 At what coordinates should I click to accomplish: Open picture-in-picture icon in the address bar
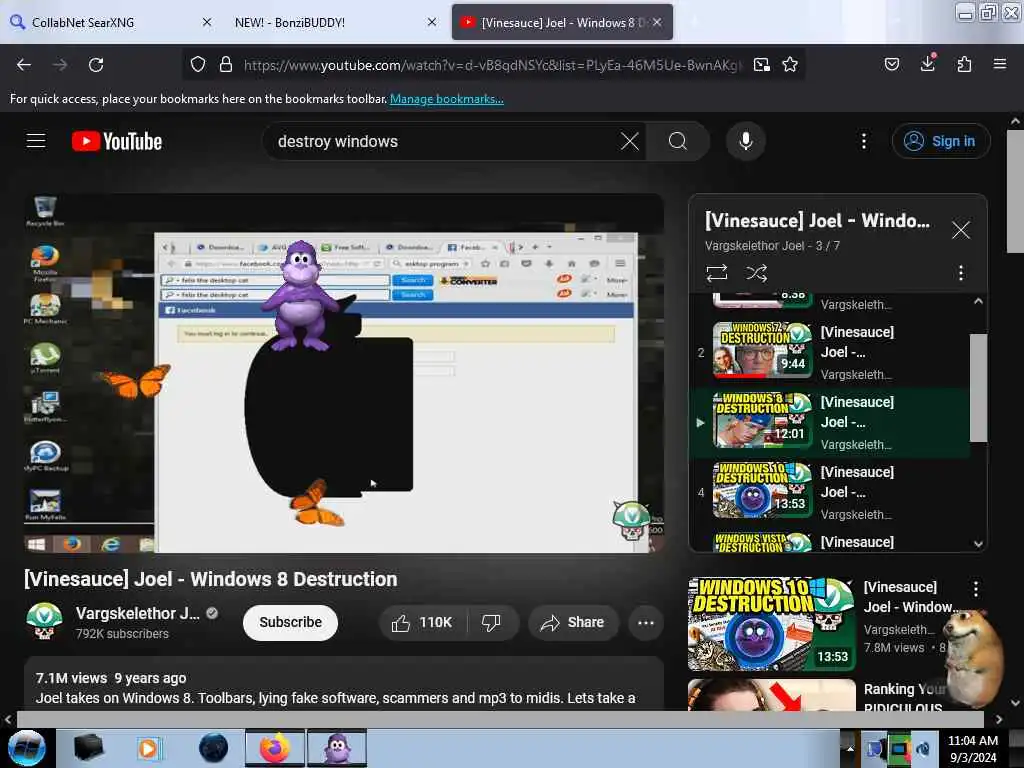[x=761, y=65]
